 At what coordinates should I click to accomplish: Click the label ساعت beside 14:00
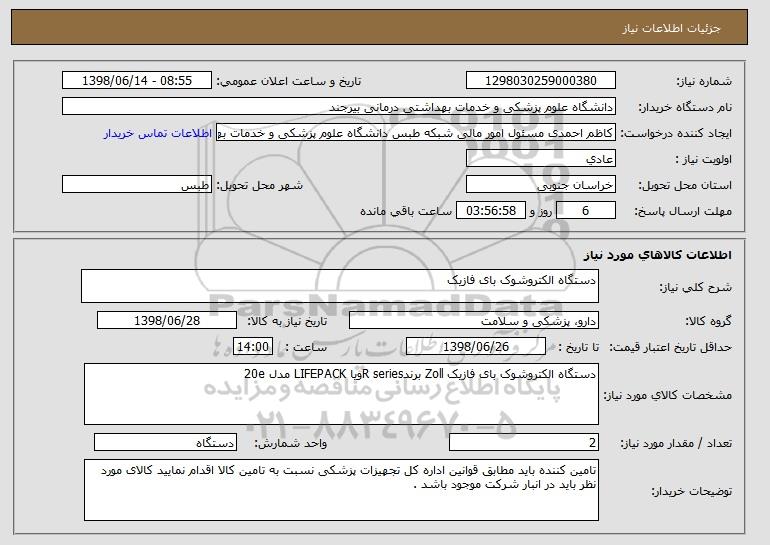pyautogui.click(x=306, y=347)
